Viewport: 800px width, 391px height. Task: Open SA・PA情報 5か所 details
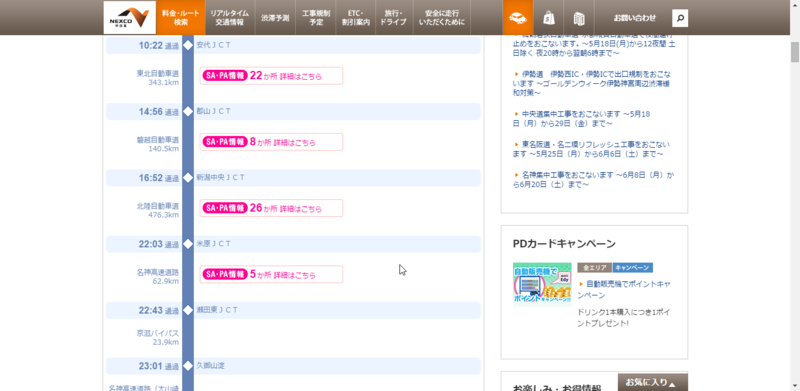(271, 274)
